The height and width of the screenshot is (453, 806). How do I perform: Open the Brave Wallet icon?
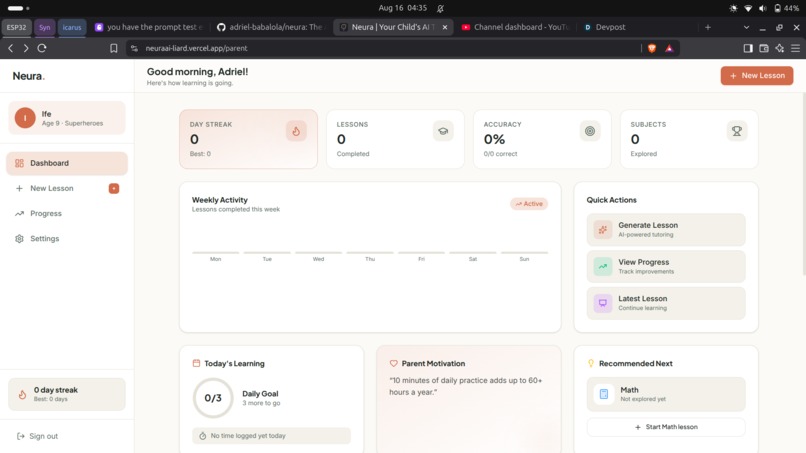pyautogui.click(x=764, y=48)
